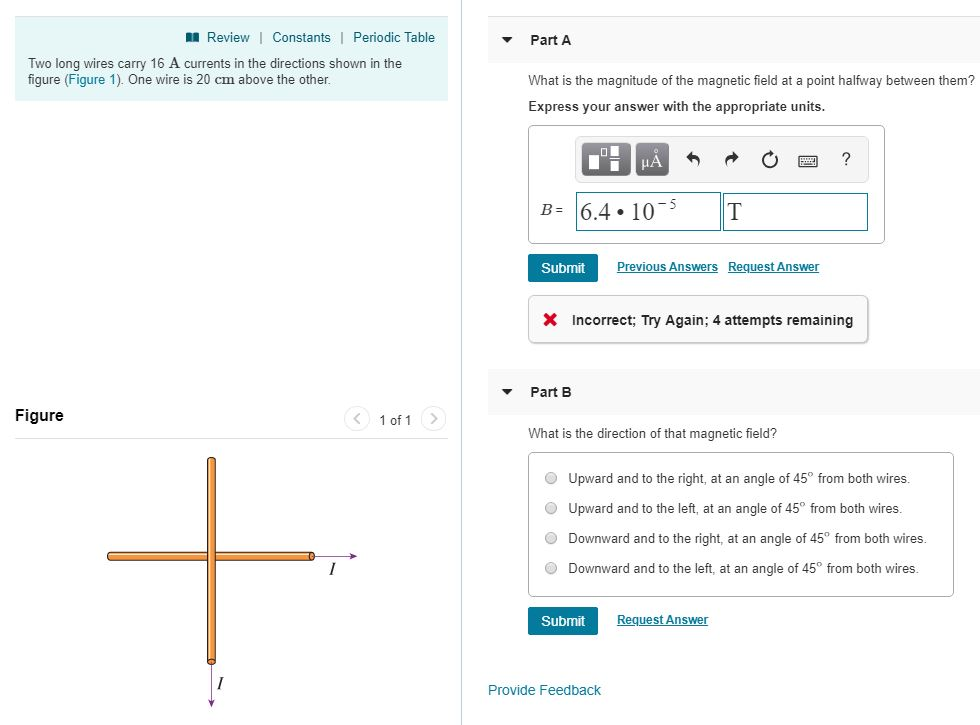Viewport: 980px width, 725px height.
Task: Undo the last answer edit
Action: [692, 158]
